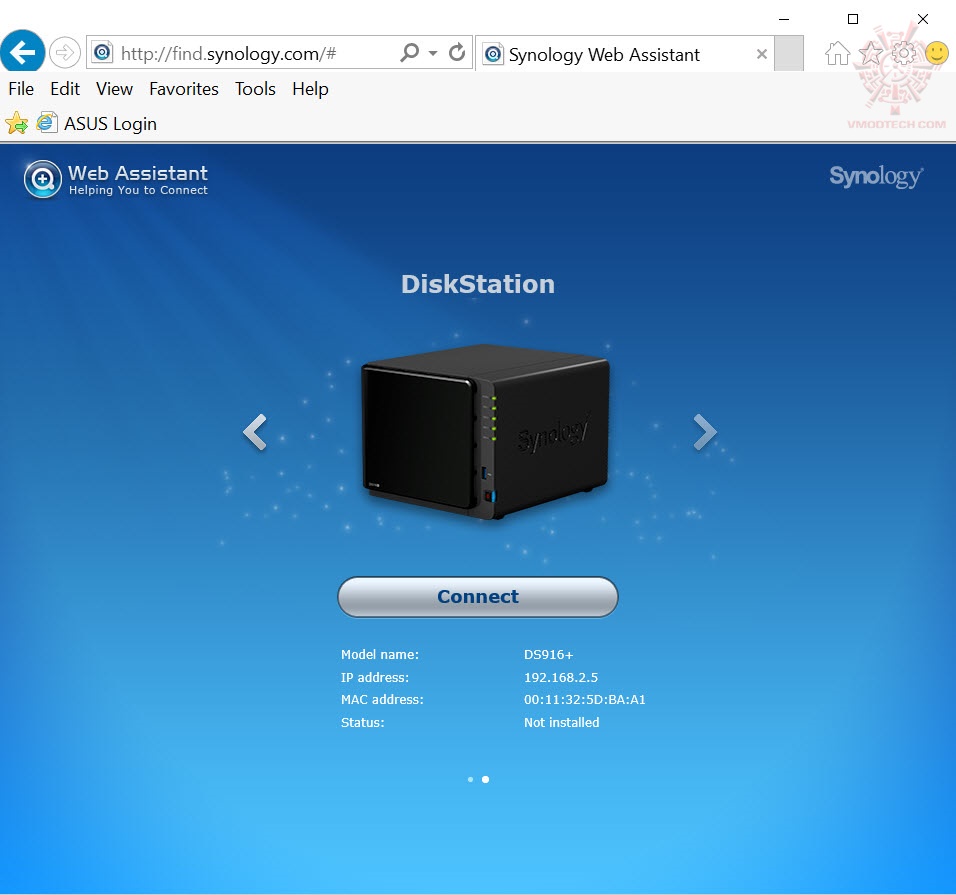Click the Synology brand logo
Image resolution: width=956 pixels, height=895 pixels.
(876, 177)
